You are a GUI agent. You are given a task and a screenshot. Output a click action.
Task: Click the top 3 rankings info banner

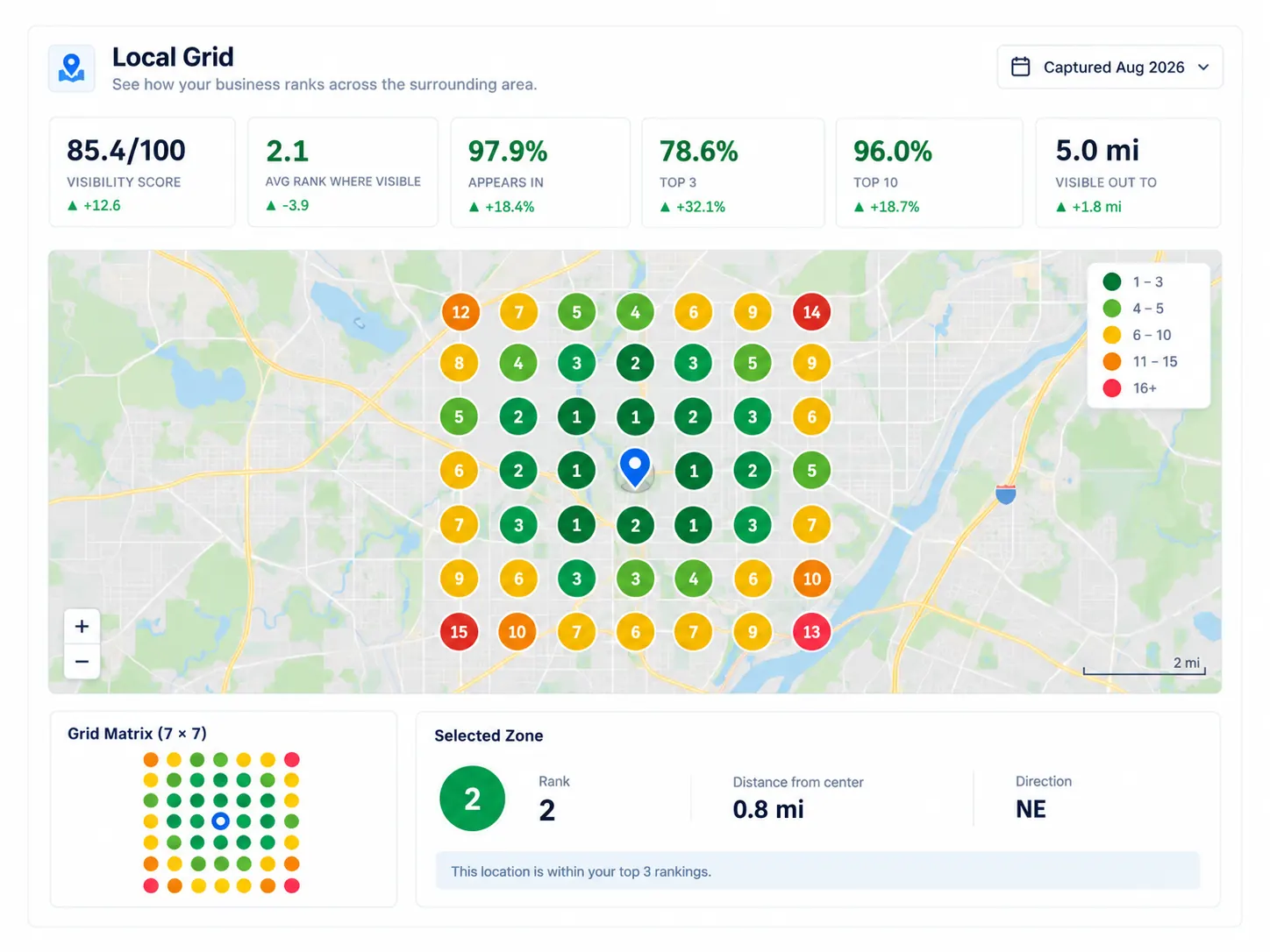(817, 871)
